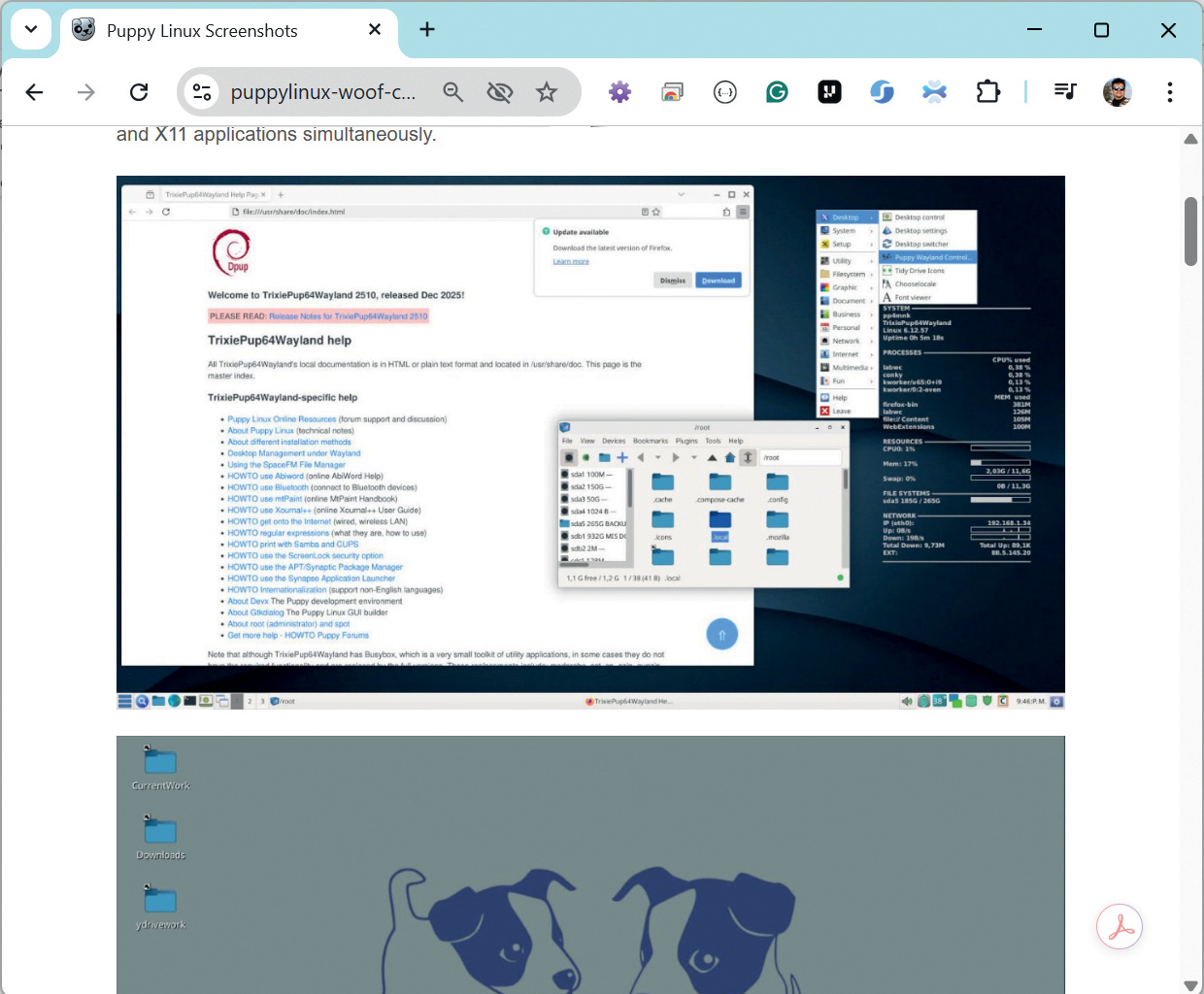Open the green Grammarly extension
This screenshot has width=1204, height=994.
click(x=777, y=92)
